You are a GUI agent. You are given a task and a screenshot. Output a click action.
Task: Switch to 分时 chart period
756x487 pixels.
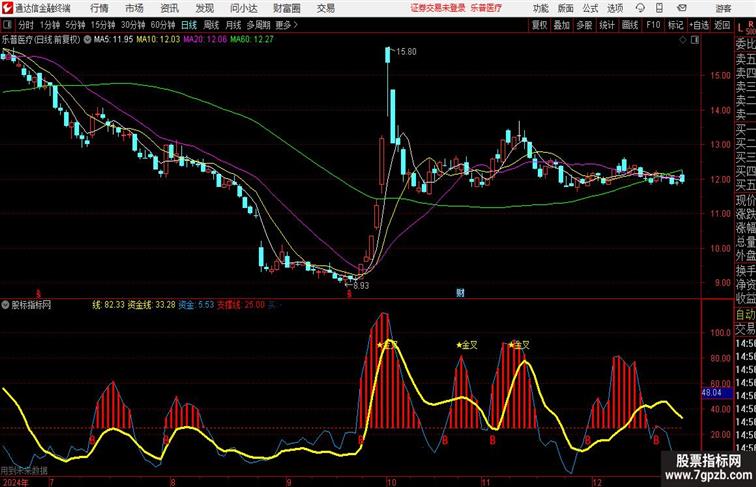pos(26,25)
